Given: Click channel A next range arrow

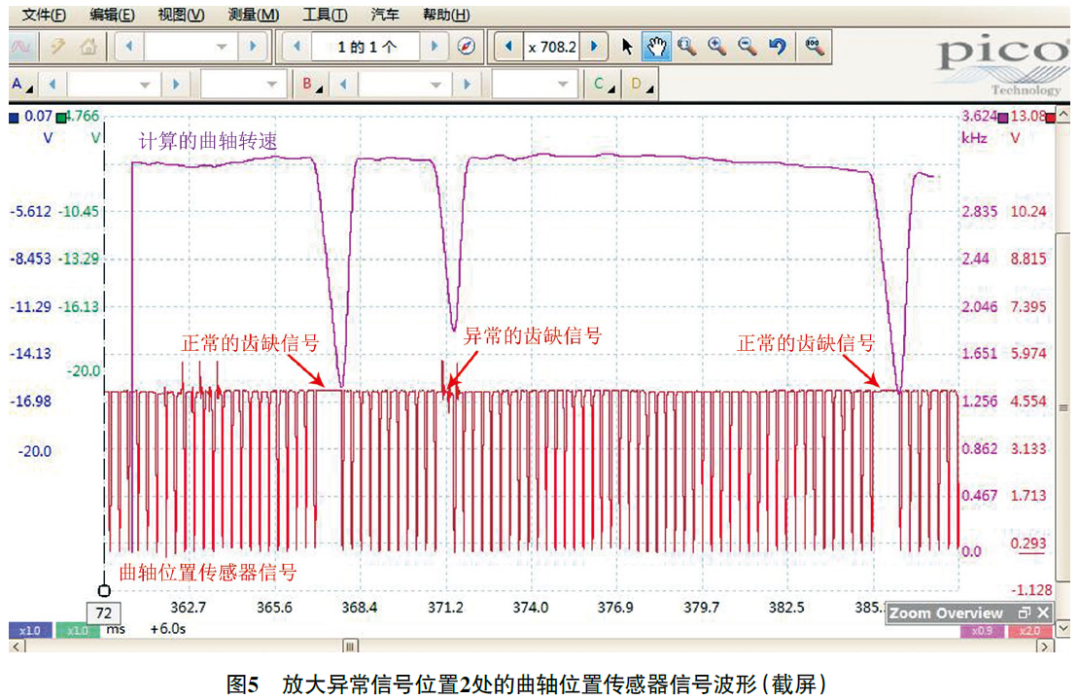Looking at the screenshot, I should click(x=176, y=85).
